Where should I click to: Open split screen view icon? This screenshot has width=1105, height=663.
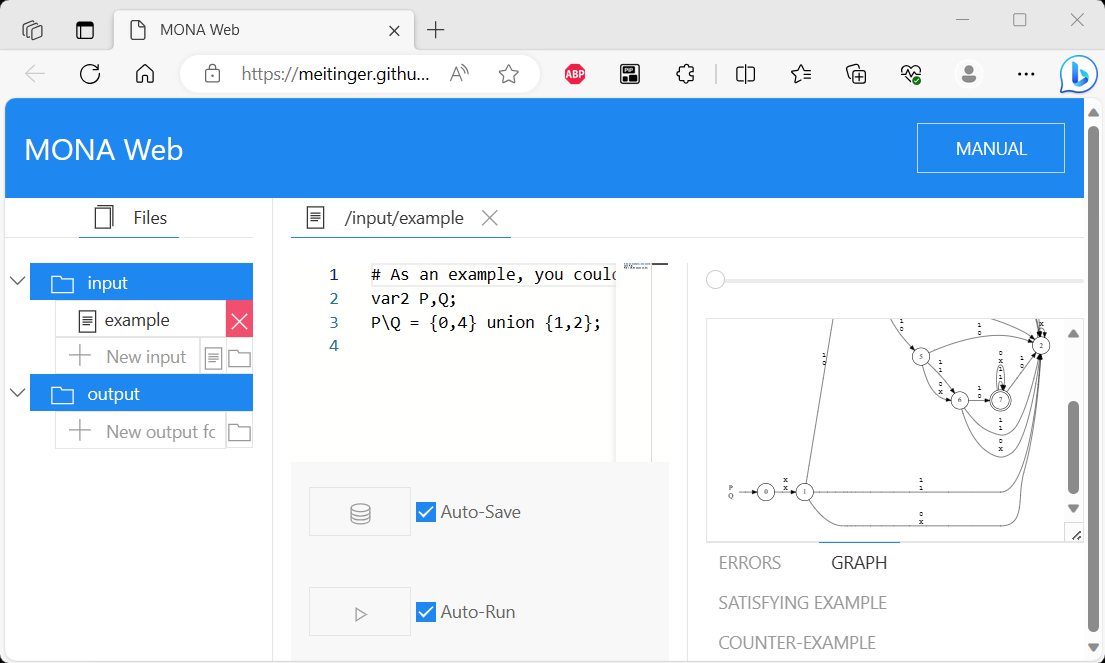tap(746, 73)
